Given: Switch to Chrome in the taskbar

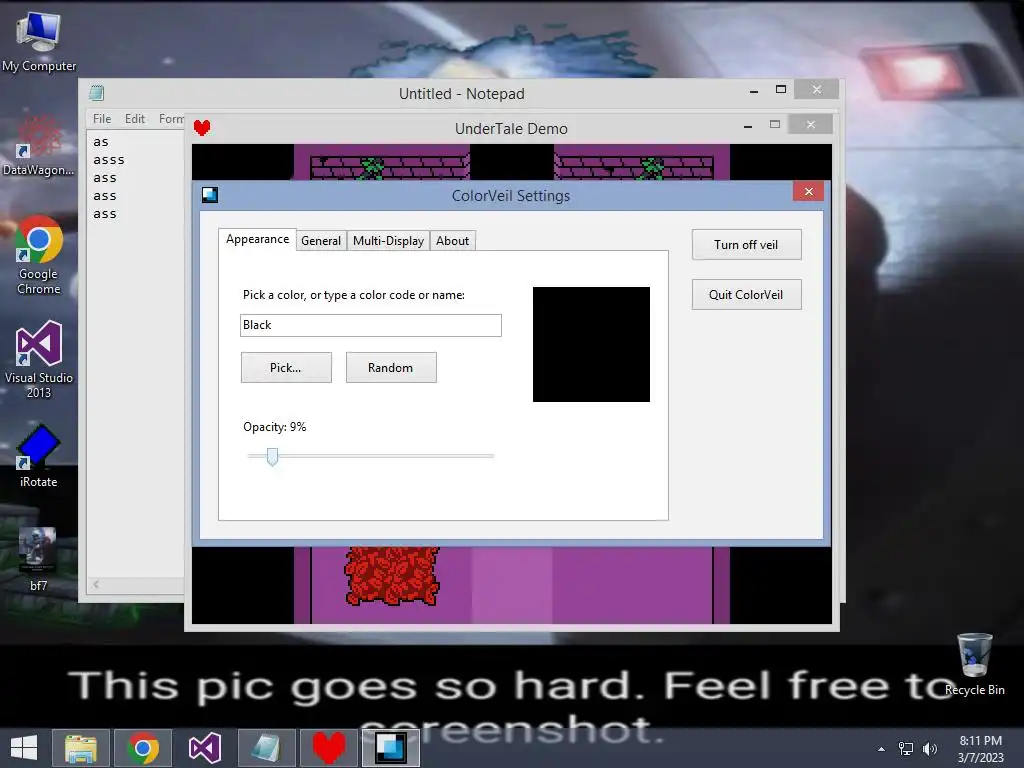Looking at the screenshot, I should pyautogui.click(x=142, y=748).
